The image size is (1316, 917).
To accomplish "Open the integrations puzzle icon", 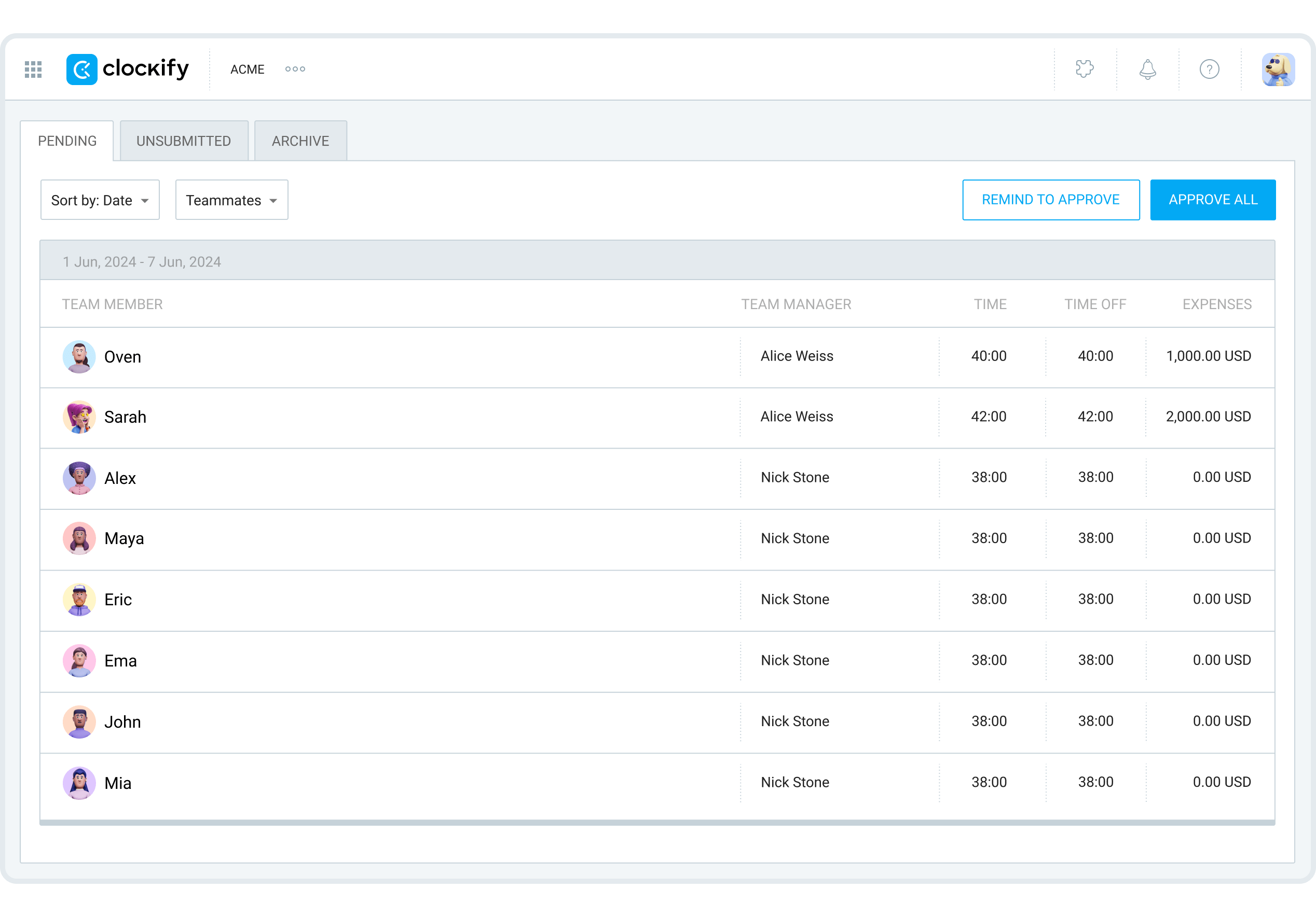I will tap(1085, 70).
